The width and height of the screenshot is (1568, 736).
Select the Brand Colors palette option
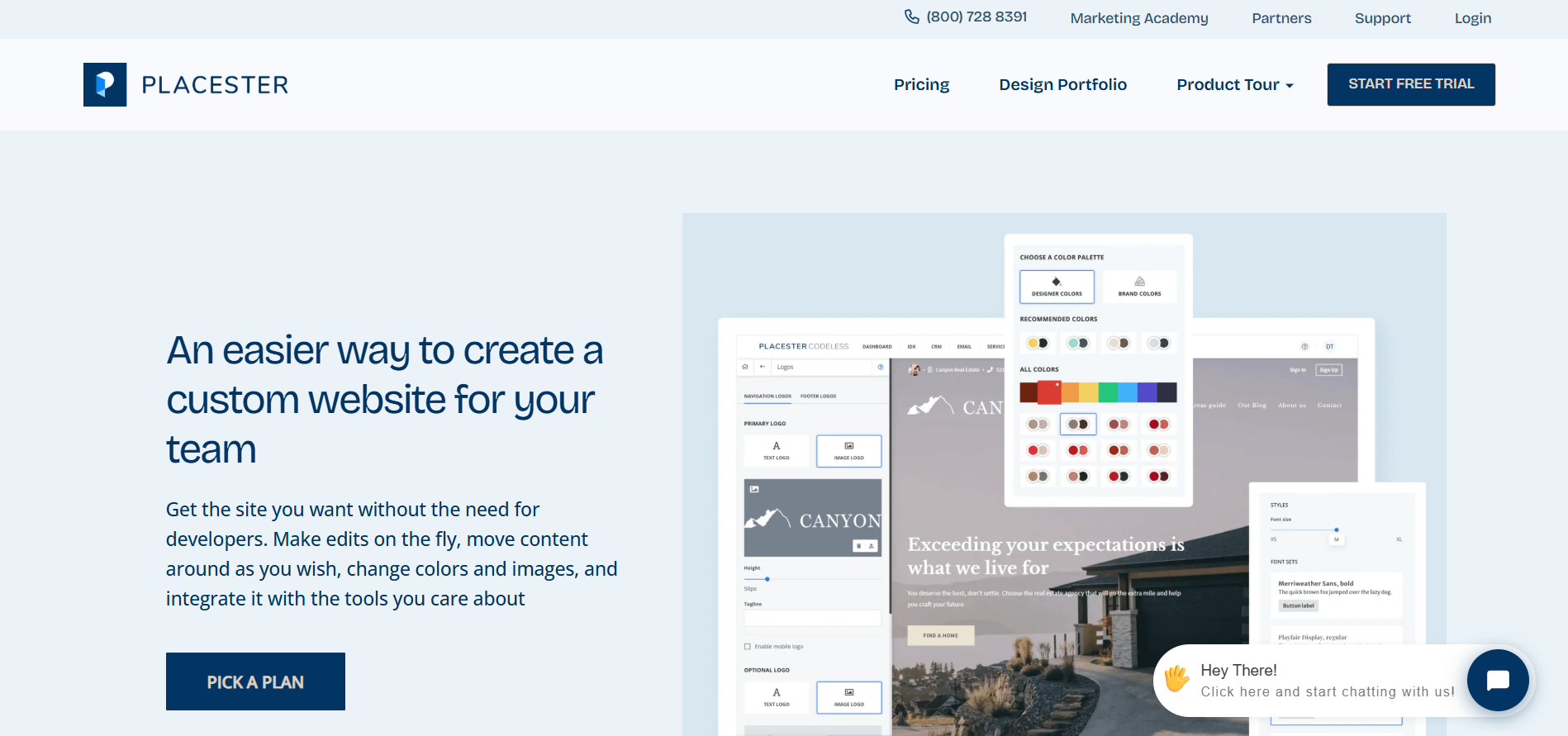click(x=1139, y=287)
